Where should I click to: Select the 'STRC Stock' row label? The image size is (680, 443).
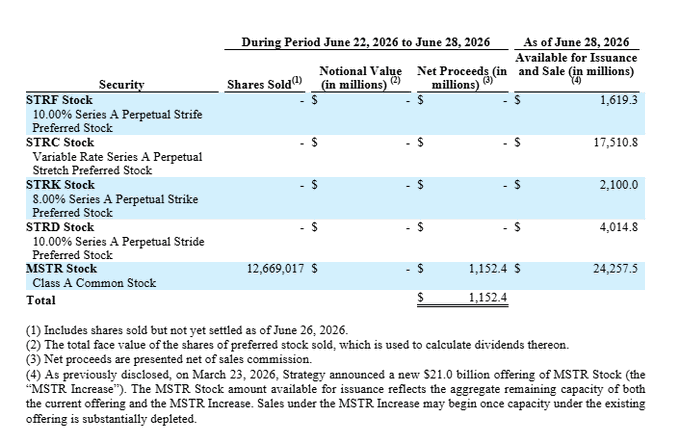60,143
